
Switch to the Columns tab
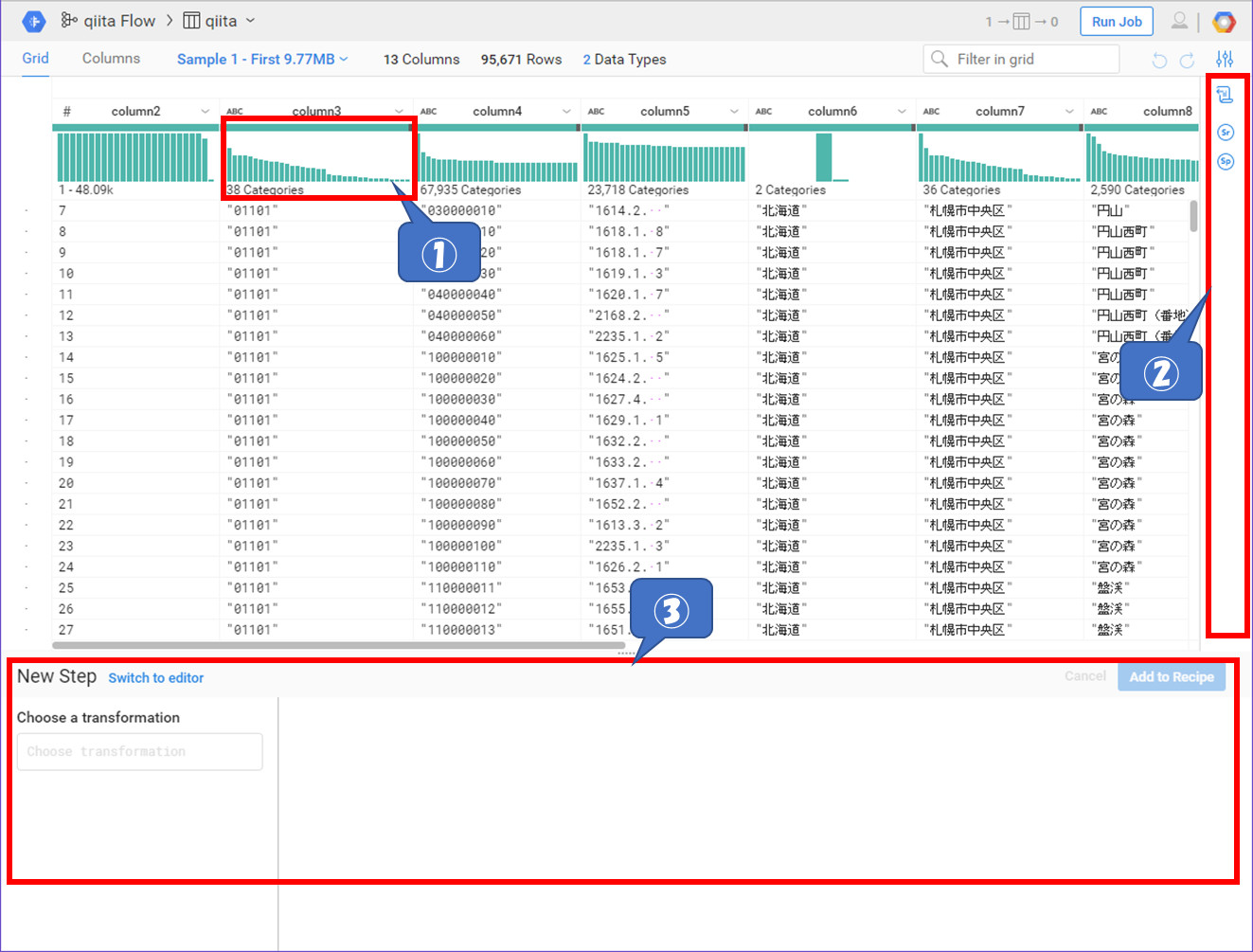(111, 59)
